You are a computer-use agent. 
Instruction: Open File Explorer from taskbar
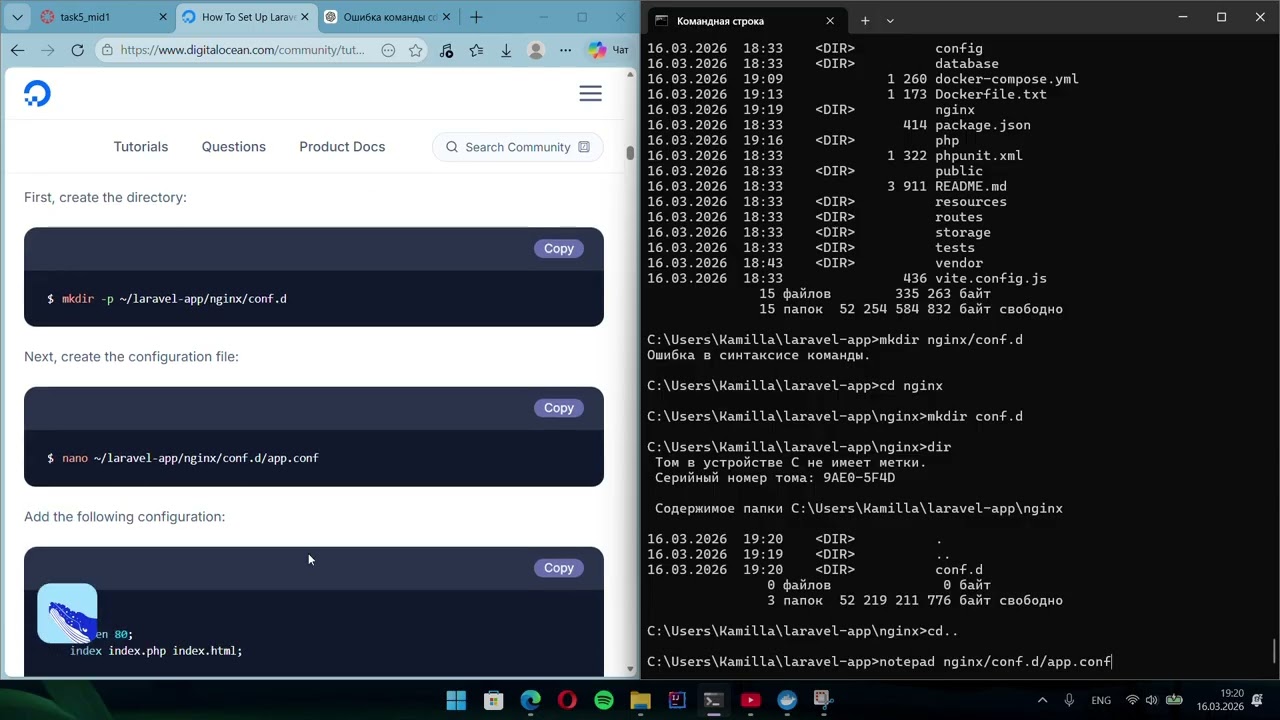(640, 700)
